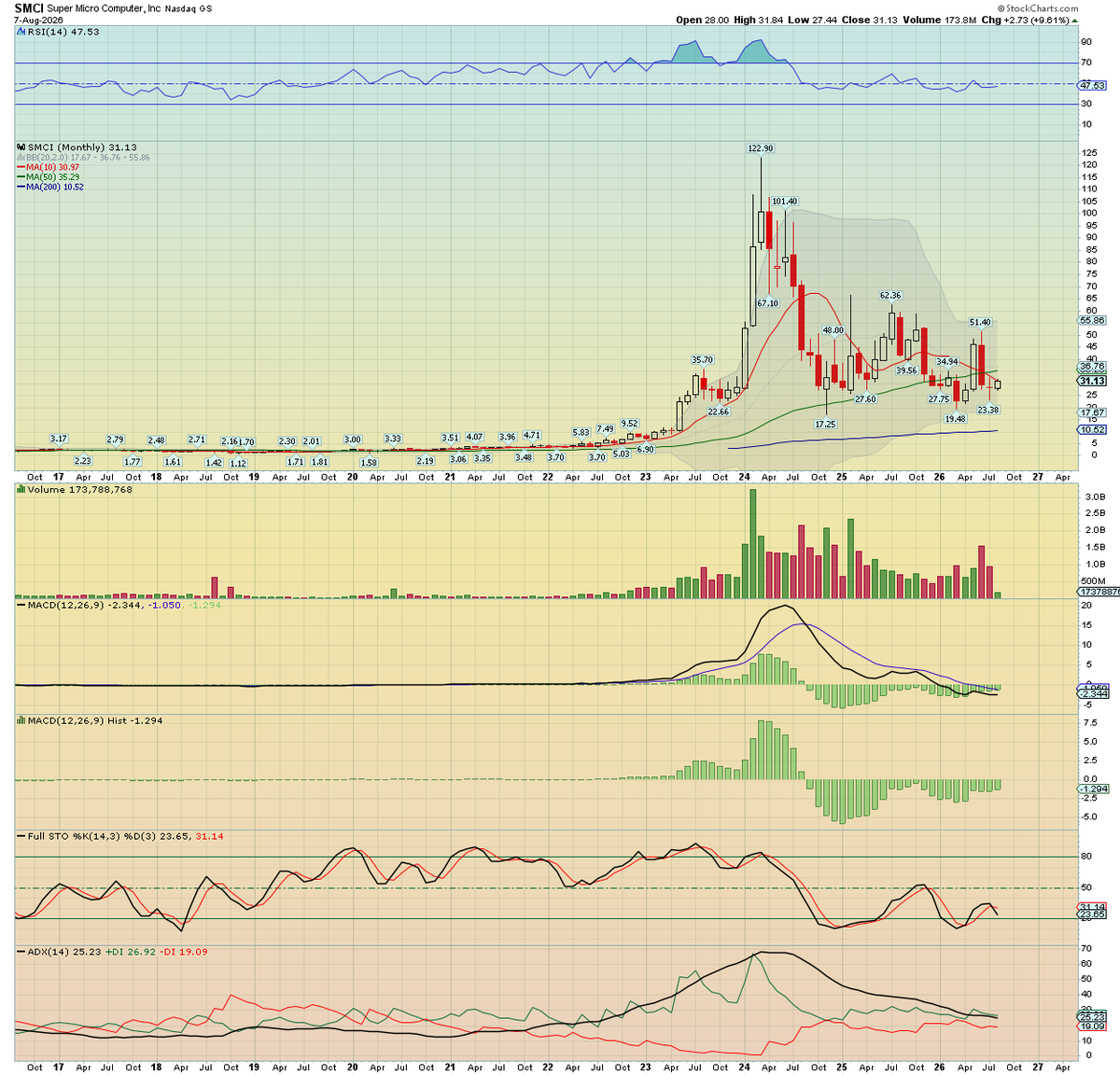Image resolution: width=1120 pixels, height=1075 pixels.
Task: Click the 101.40 price annotation
Action: (784, 202)
